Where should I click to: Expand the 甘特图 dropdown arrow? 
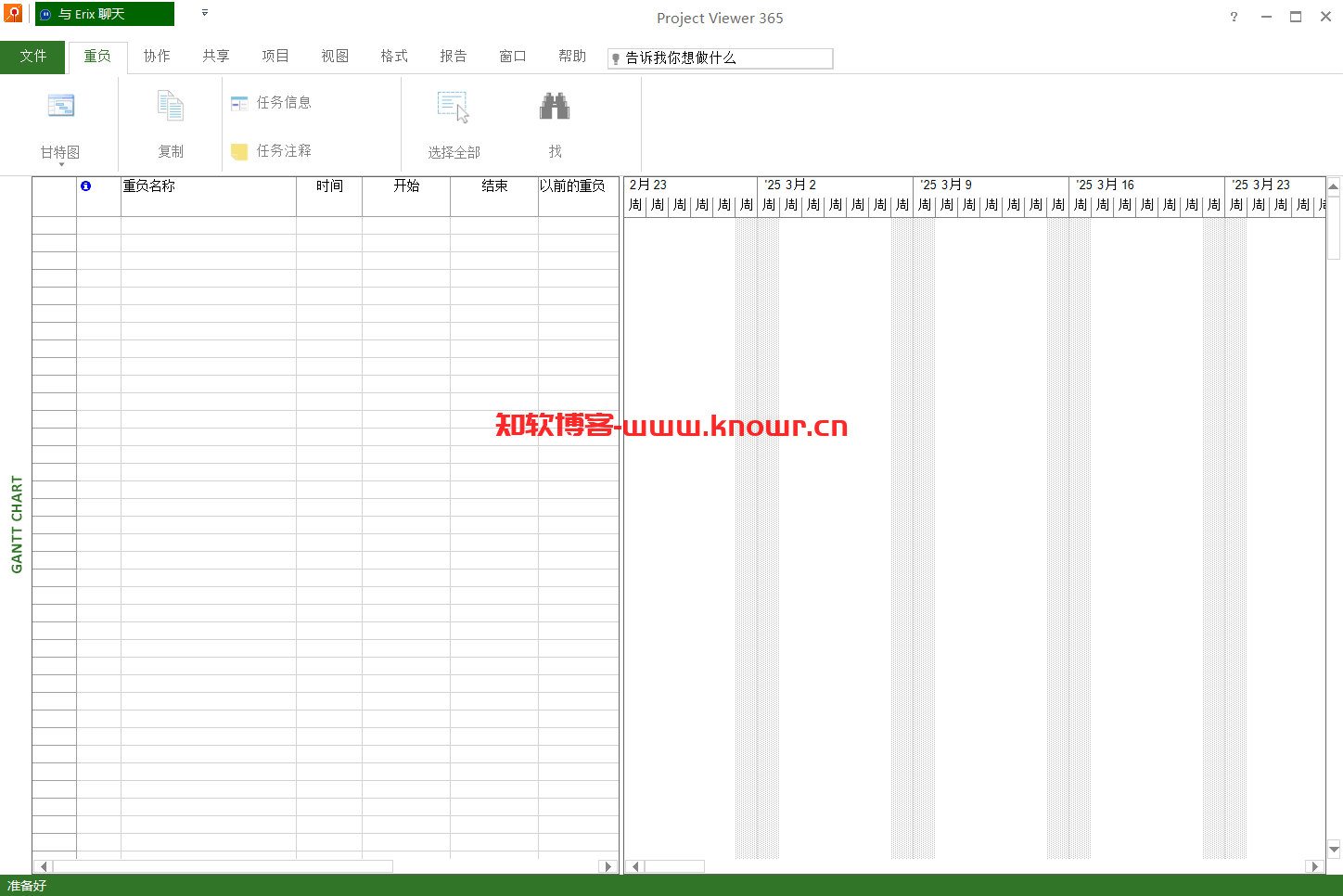click(x=61, y=164)
